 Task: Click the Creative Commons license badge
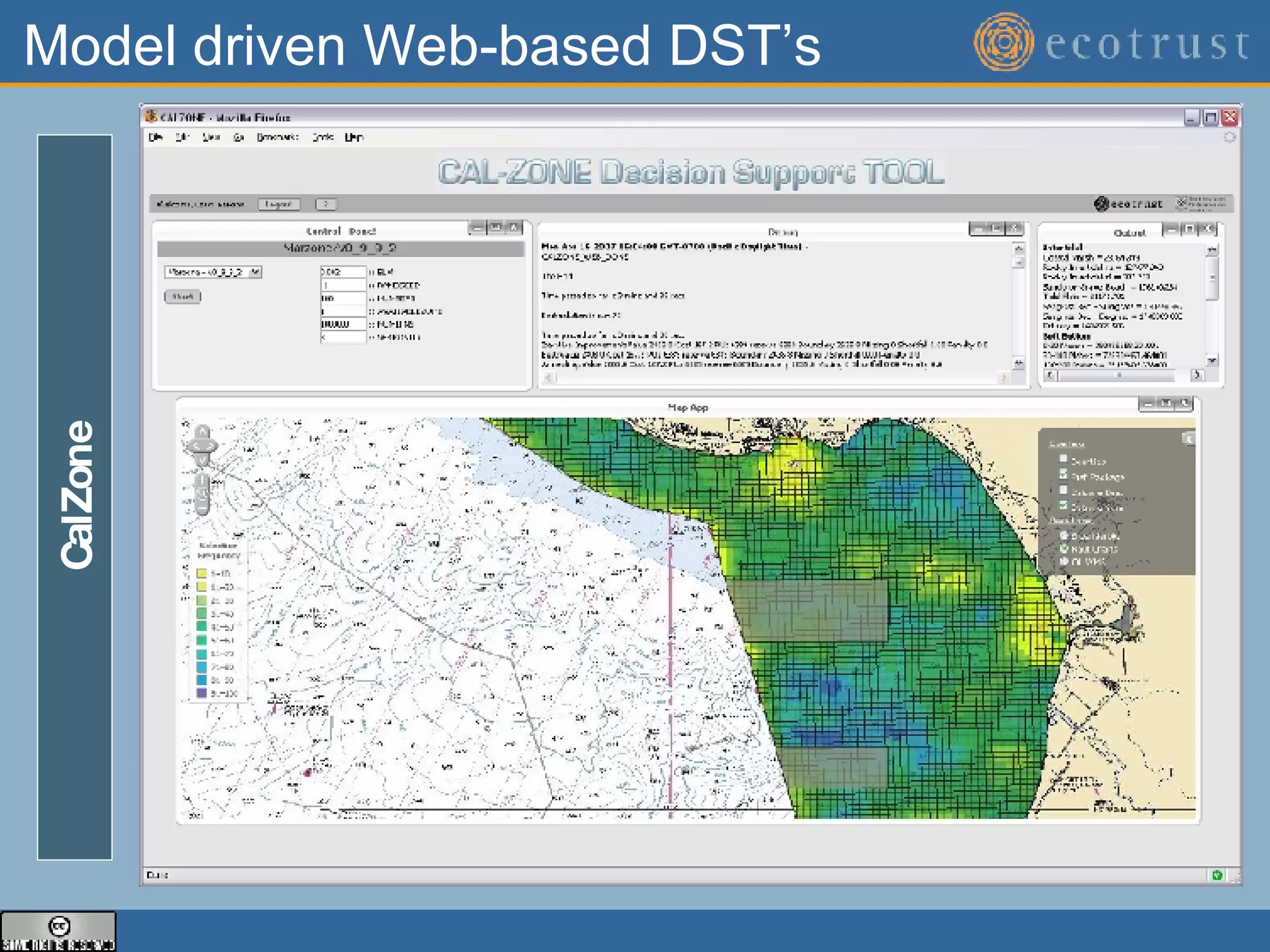58,931
